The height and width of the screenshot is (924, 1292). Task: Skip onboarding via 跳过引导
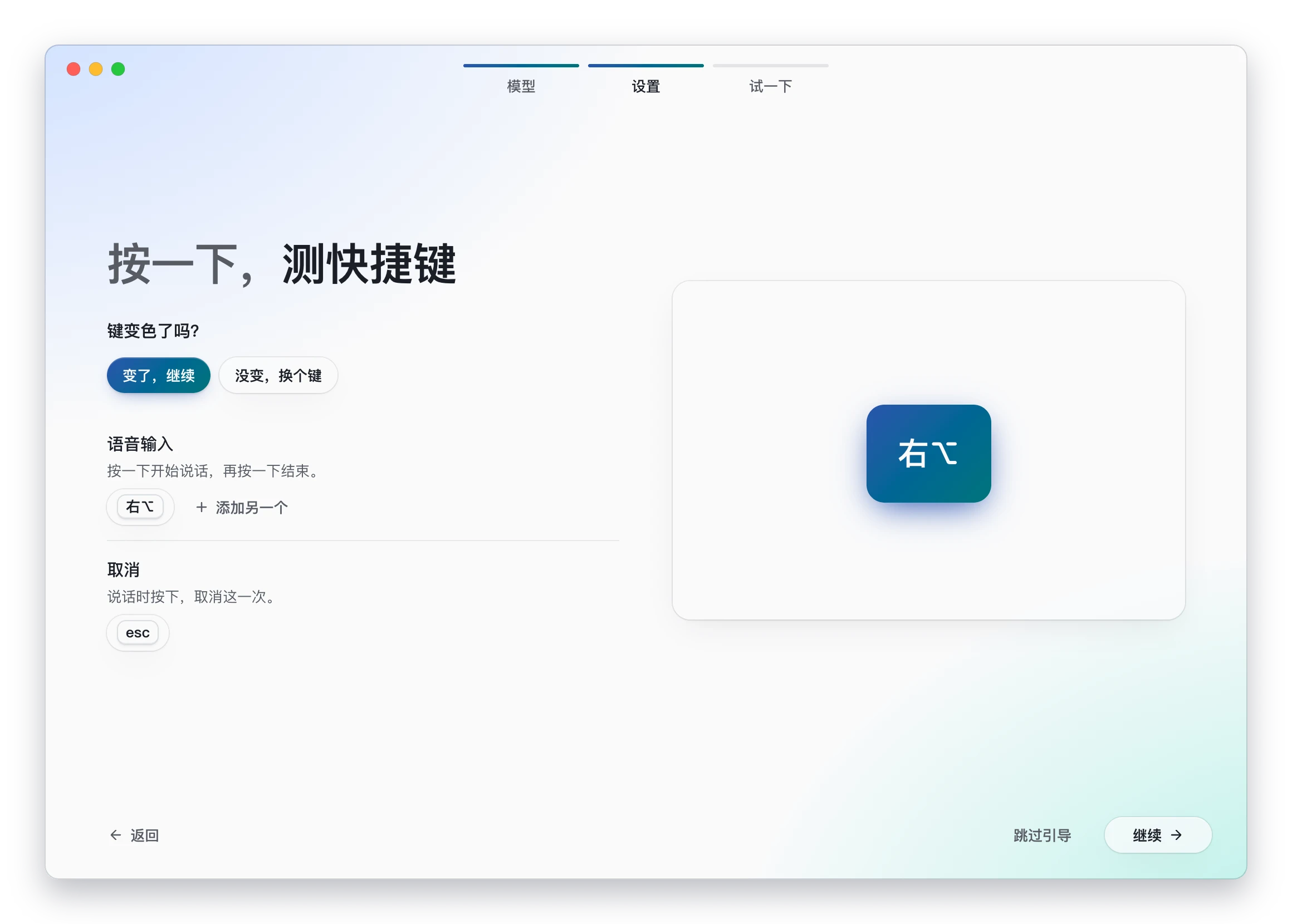pyautogui.click(x=1042, y=835)
